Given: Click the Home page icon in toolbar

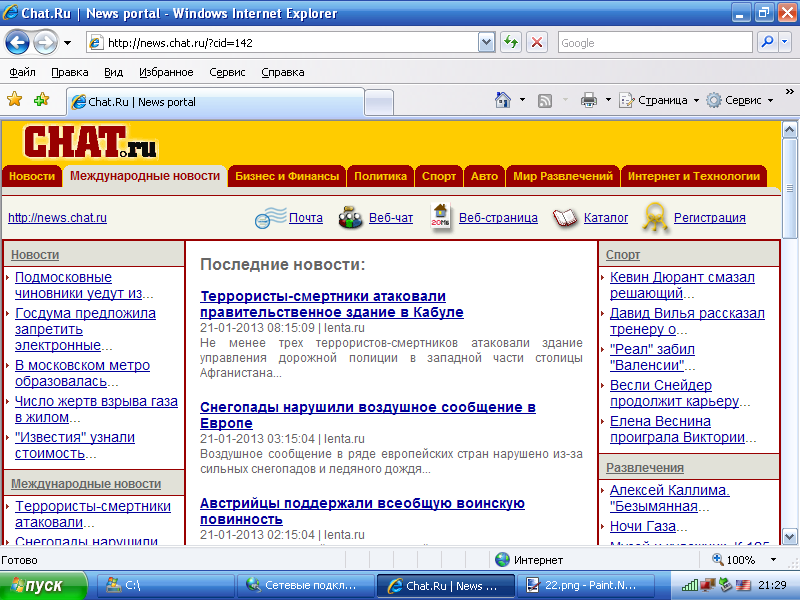Looking at the screenshot, I should tap(503, 100).
